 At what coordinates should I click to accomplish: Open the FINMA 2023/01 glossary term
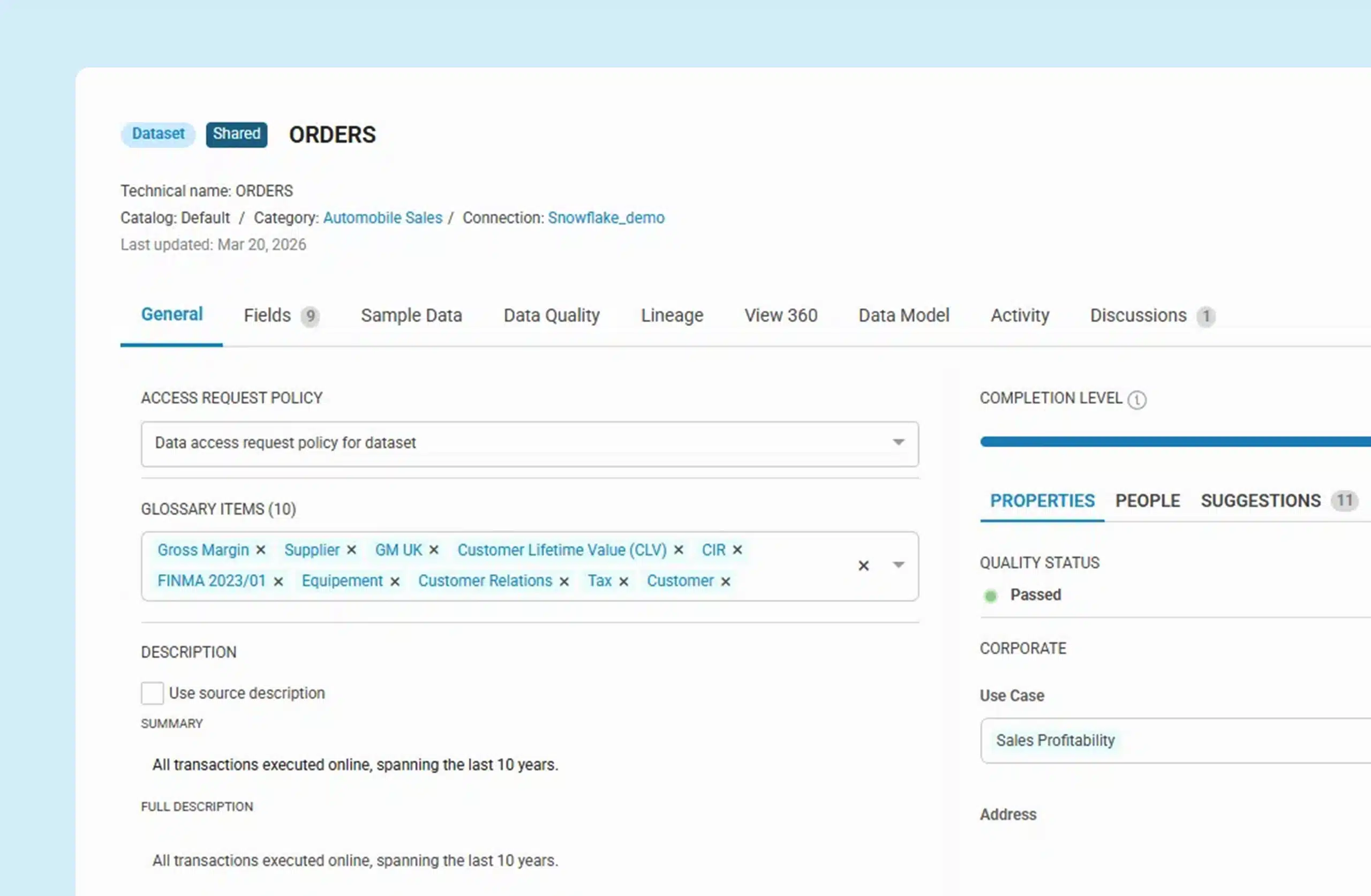pyautogui.click(x=212, y=581)
